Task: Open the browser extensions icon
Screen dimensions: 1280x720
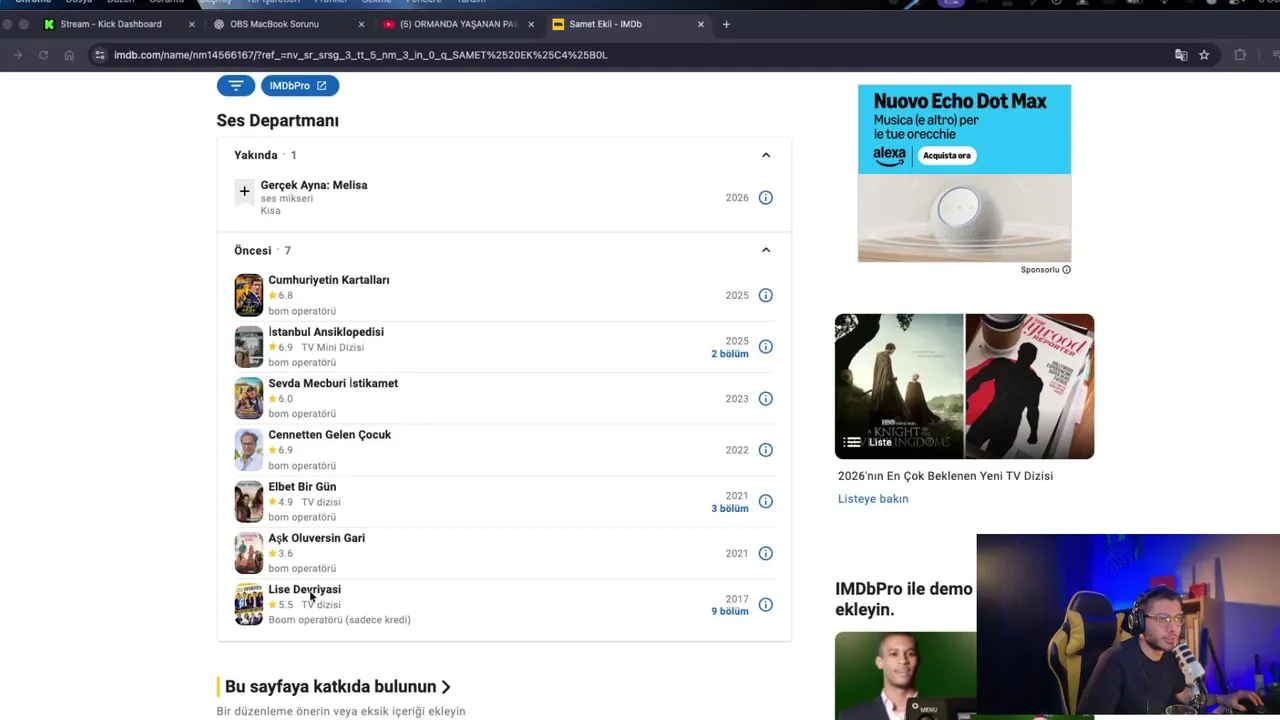Action: [1240, 55]
